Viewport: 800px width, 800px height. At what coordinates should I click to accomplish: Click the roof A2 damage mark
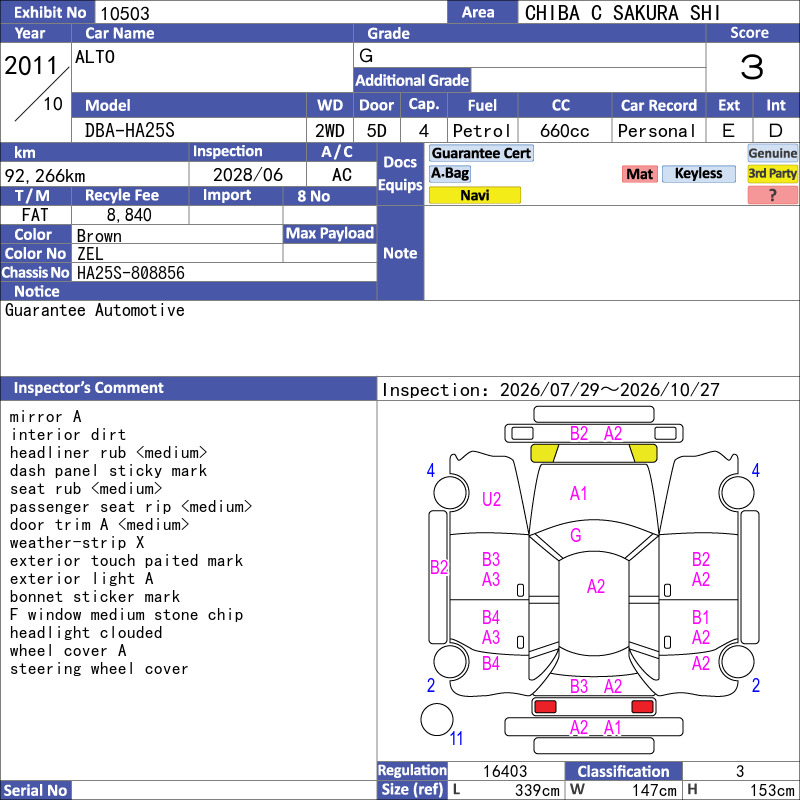(x=595, y=586)
